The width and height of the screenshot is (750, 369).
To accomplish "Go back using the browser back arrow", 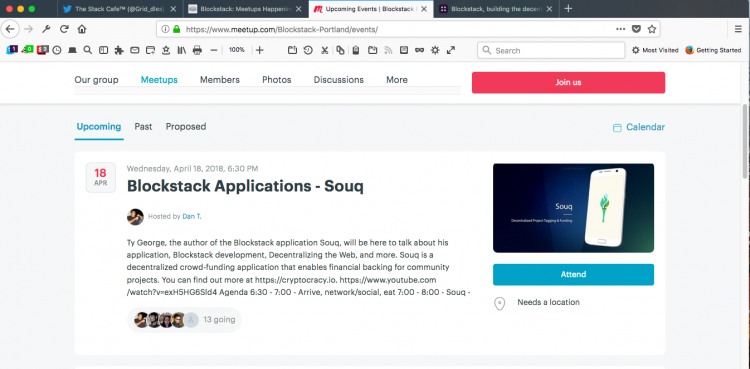I will click(x=11, y=29).
